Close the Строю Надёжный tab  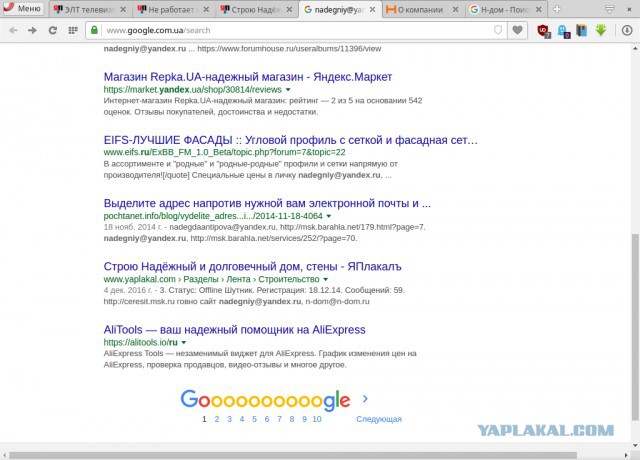[x=289, y=9]
